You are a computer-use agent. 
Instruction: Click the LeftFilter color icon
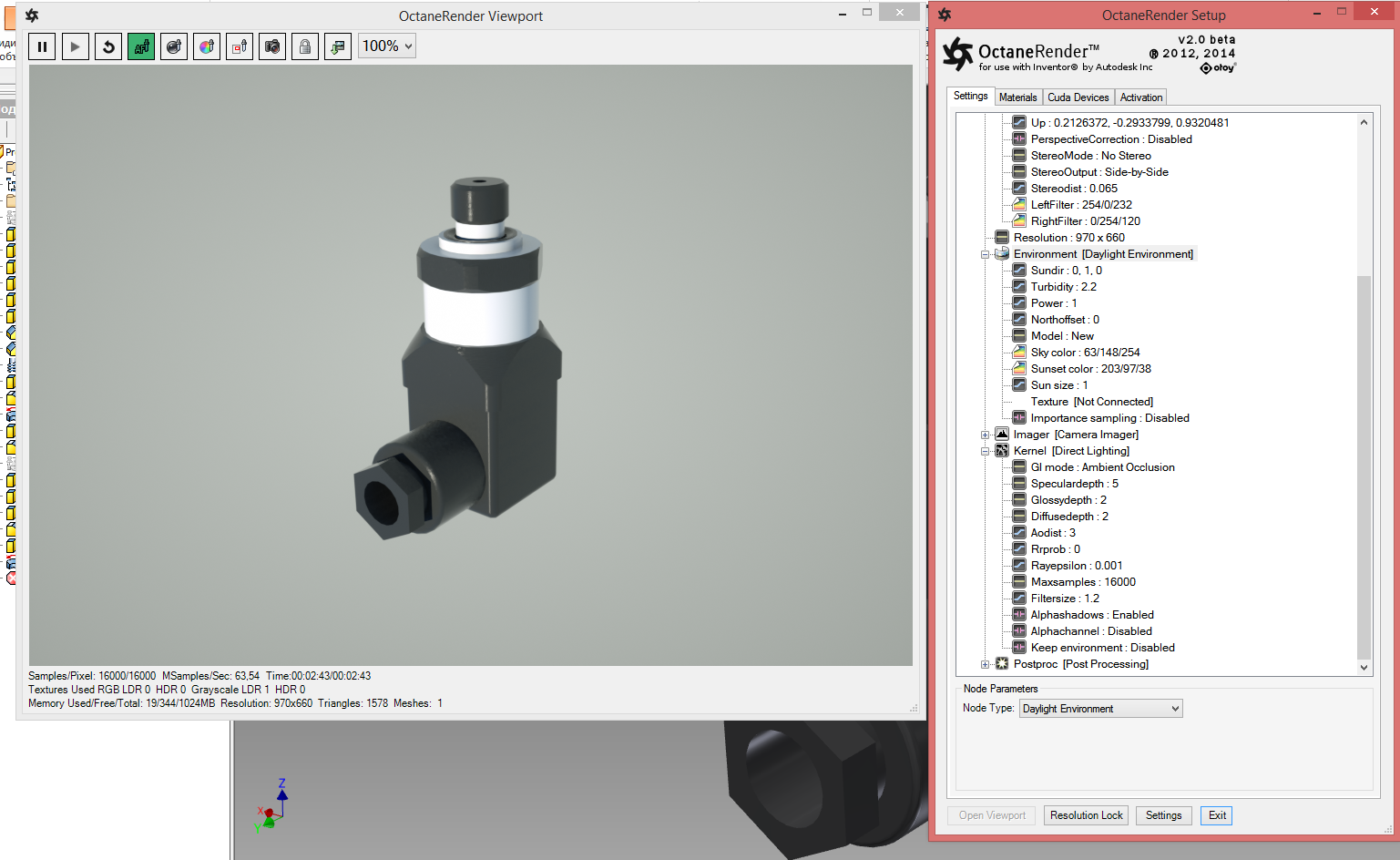pyautogui.click(x=1019, y=204)
